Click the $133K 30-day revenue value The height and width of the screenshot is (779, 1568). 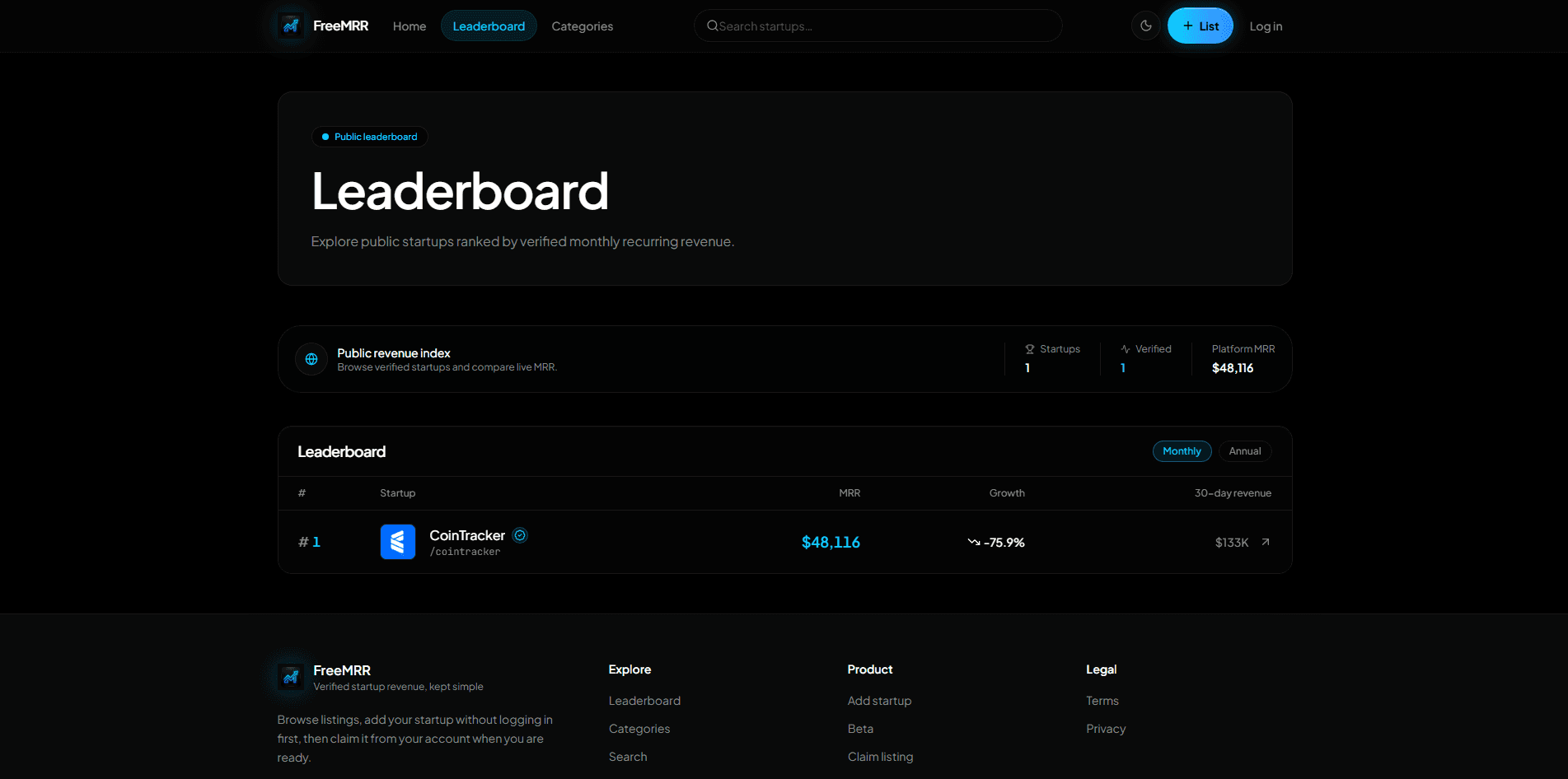pos(1232,543)
